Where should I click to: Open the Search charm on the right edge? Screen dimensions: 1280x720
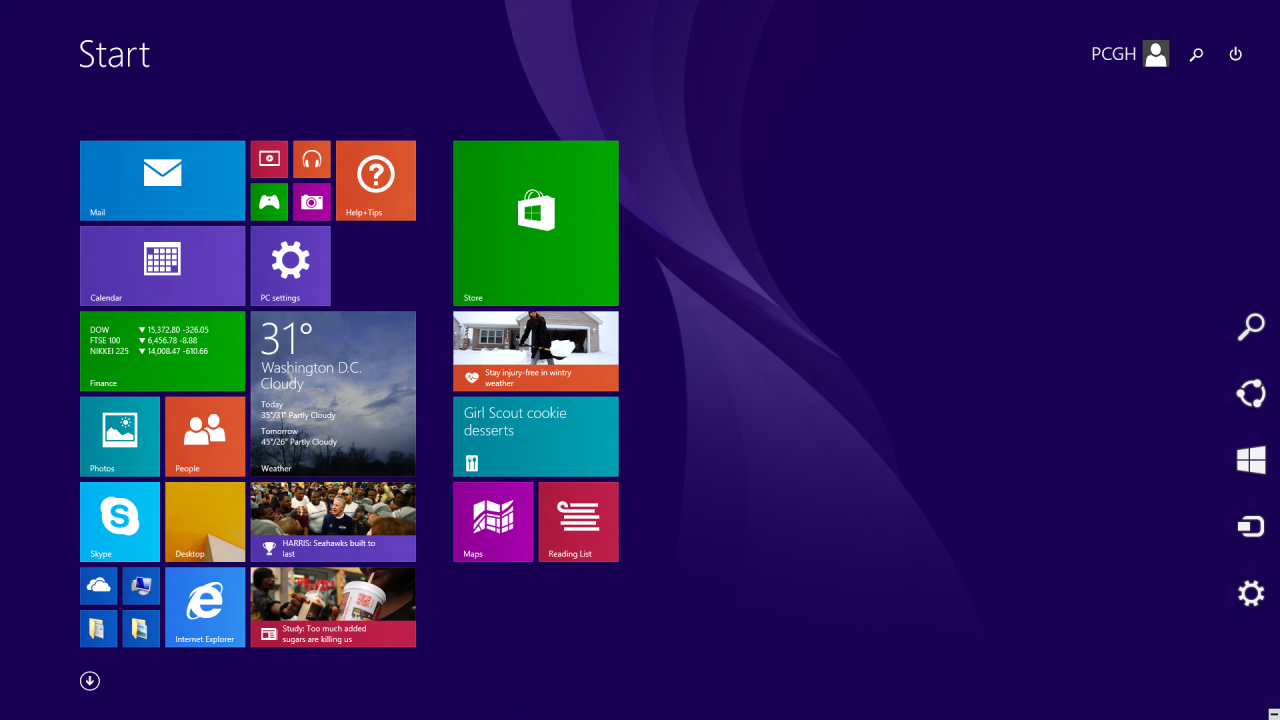(1251, 327)
